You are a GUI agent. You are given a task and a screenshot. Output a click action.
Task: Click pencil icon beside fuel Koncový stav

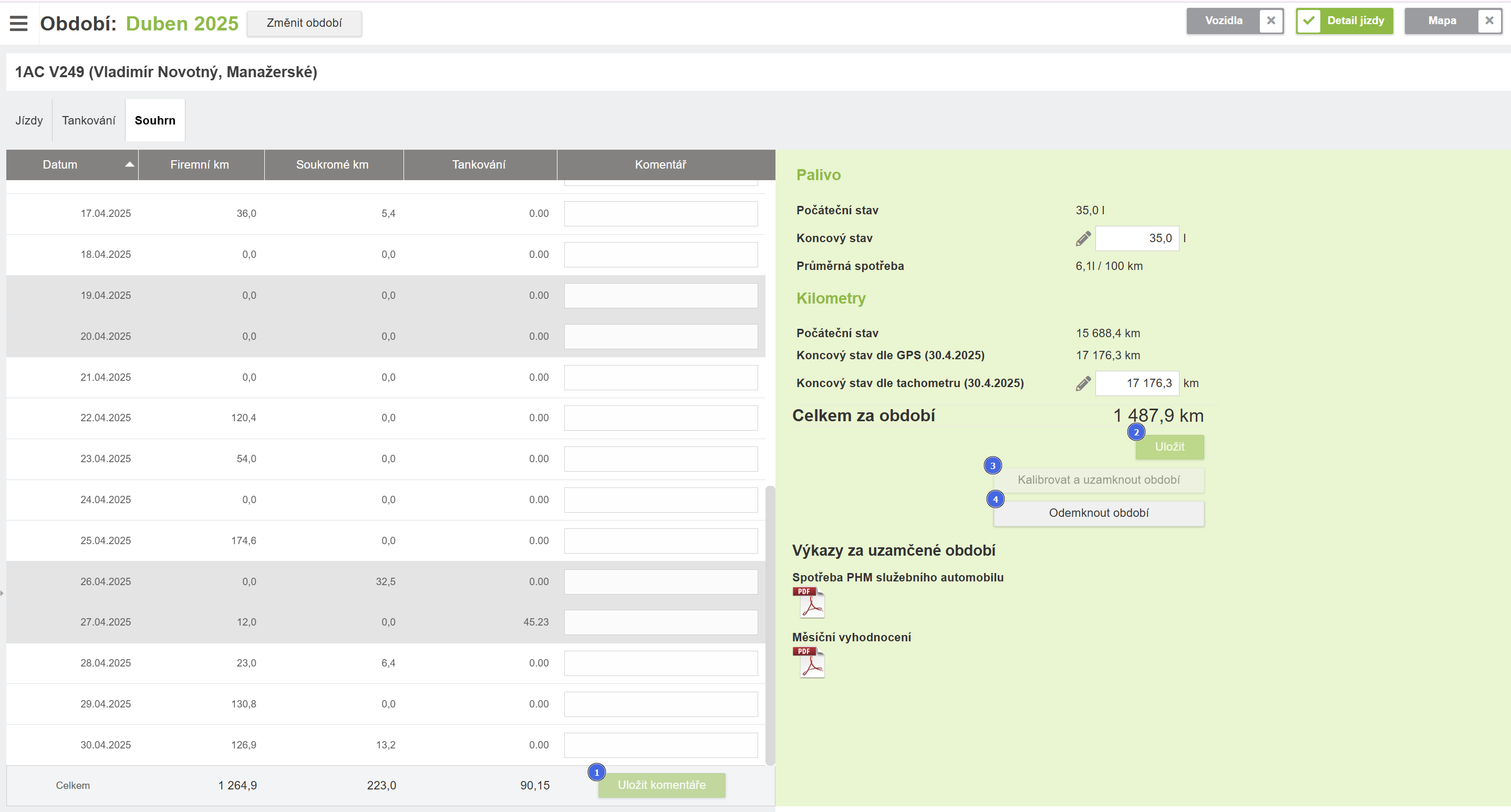(x=1083, y=238)
